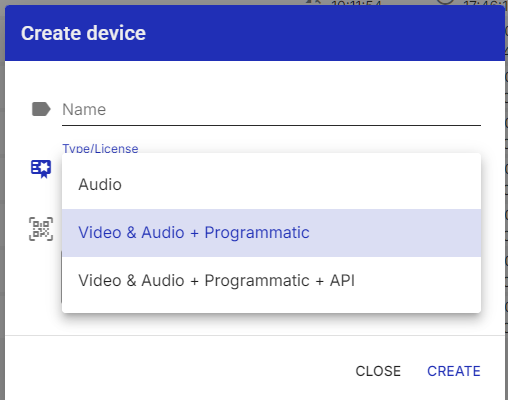Click the person icon left of 10:11:54
This screenshot has width=508, height=400.
[313, 2]
